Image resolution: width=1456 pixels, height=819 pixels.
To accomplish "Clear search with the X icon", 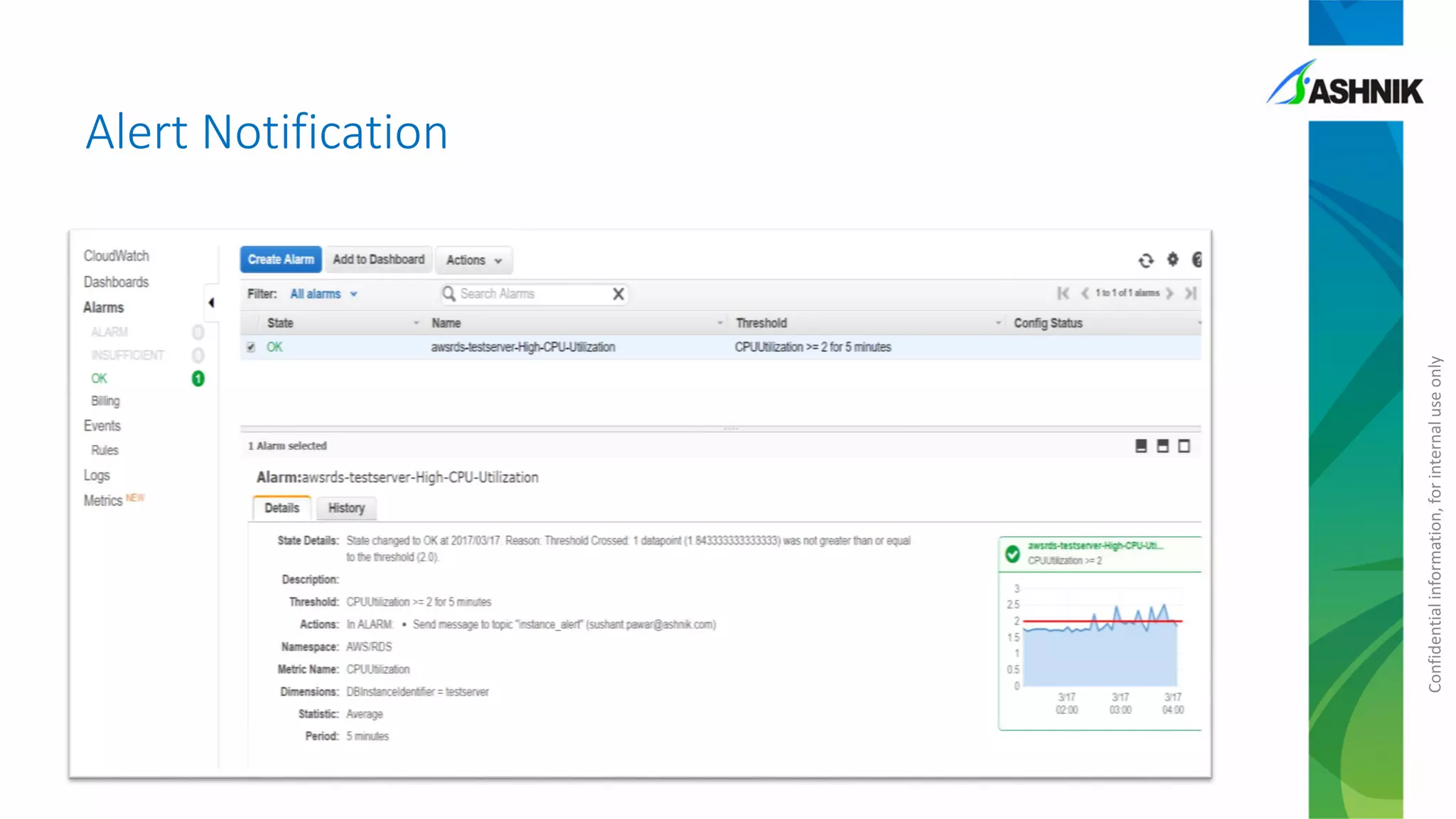I will tap(618, 294).
